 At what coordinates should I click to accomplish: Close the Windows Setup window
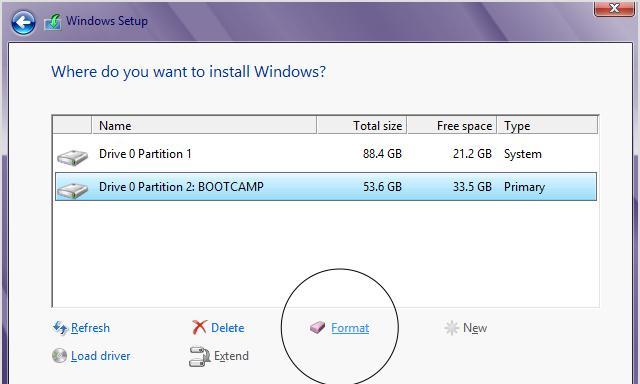tap(614, 8)
